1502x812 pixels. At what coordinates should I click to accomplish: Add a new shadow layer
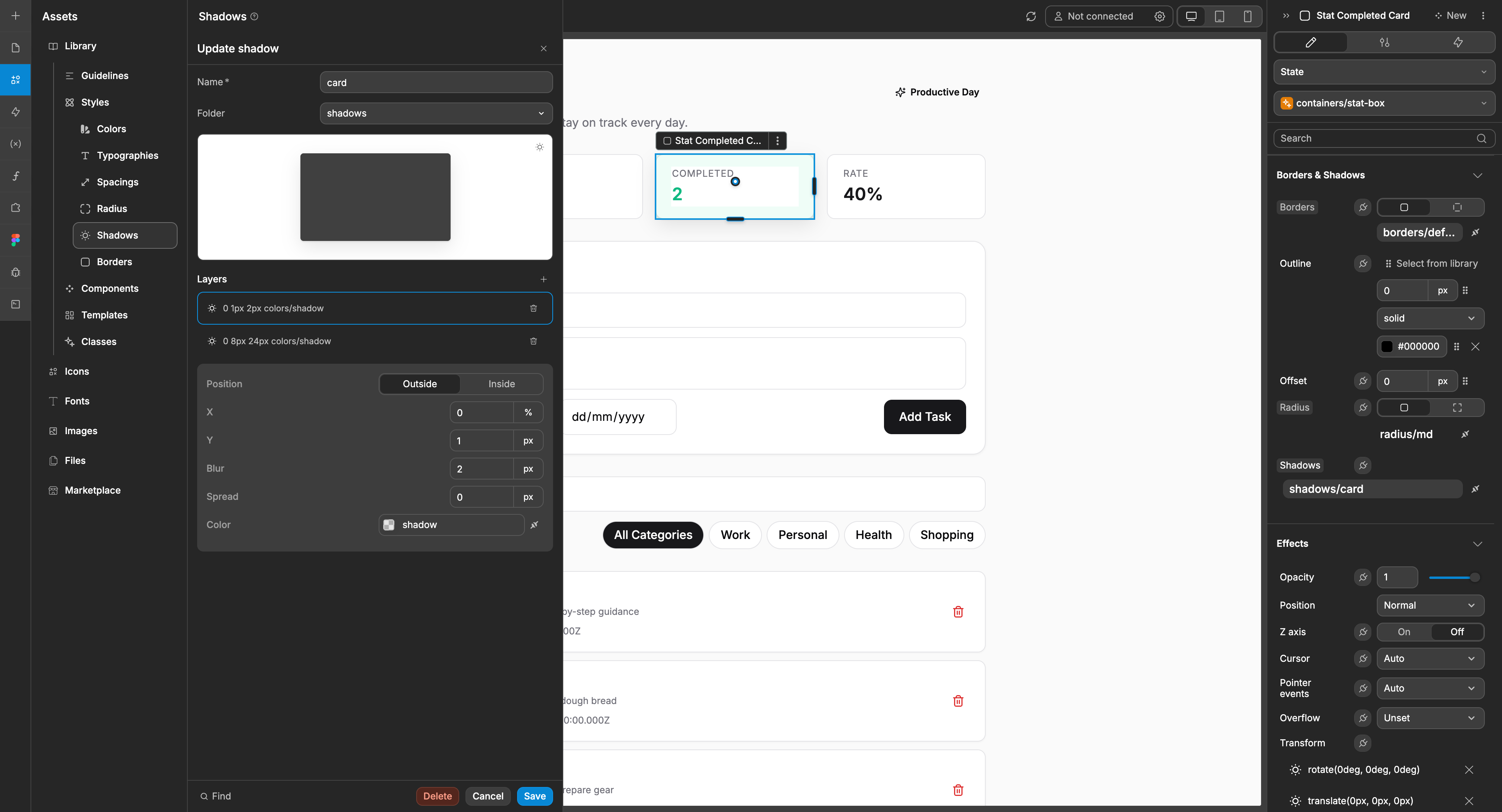coord(543,279)
